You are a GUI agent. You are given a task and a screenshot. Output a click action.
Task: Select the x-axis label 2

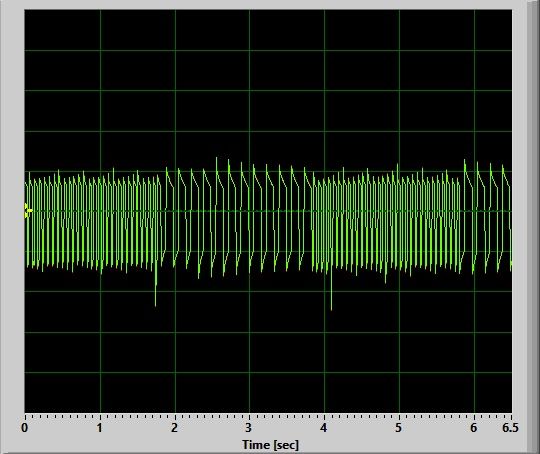pos(175,428)
